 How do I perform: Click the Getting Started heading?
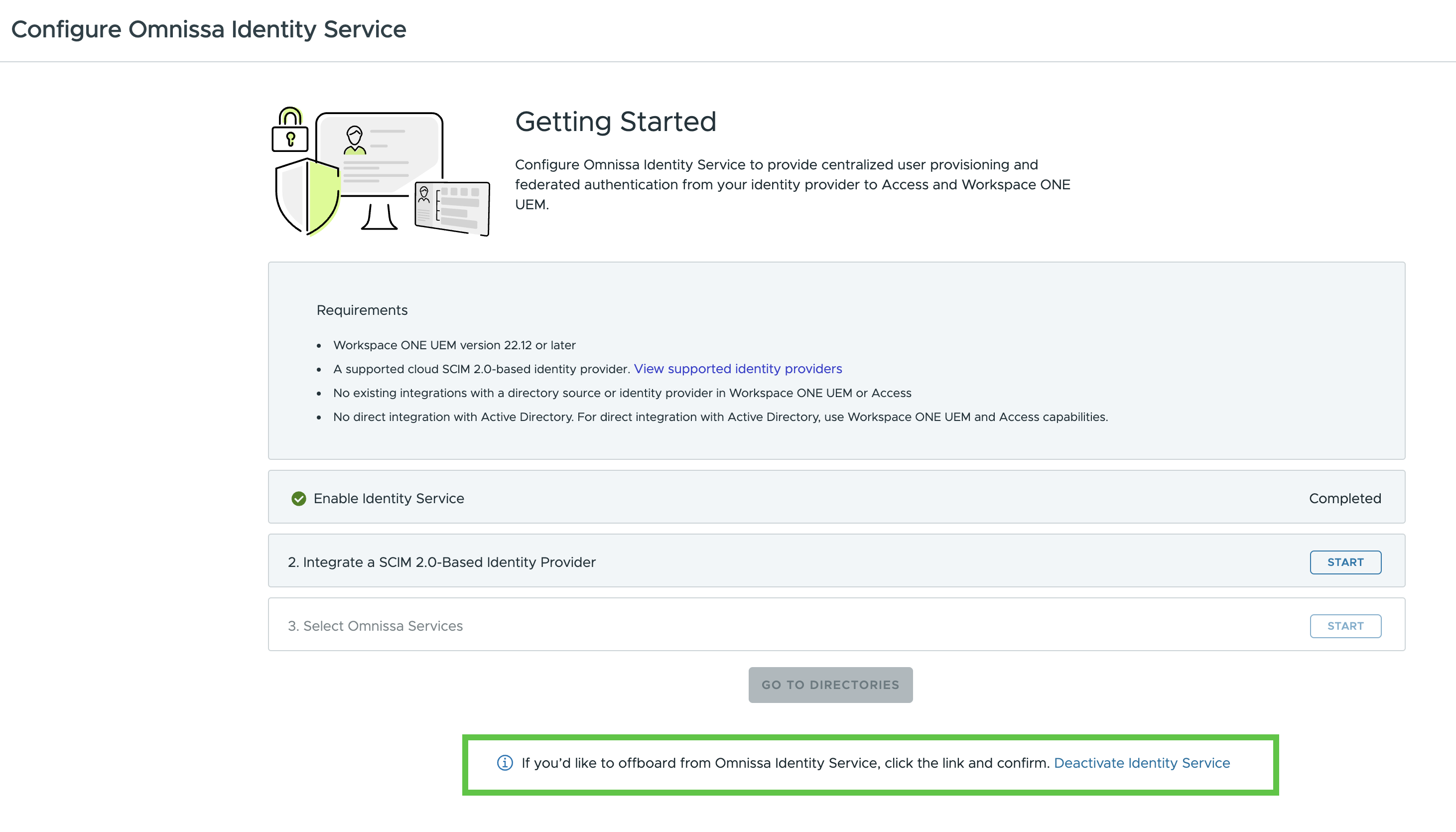point(616,122)
